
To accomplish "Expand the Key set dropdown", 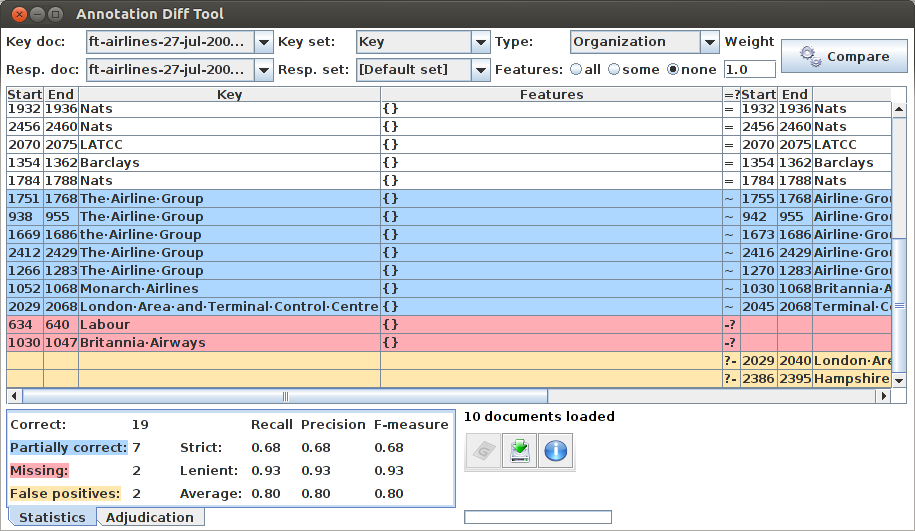I will click(481, 42).
